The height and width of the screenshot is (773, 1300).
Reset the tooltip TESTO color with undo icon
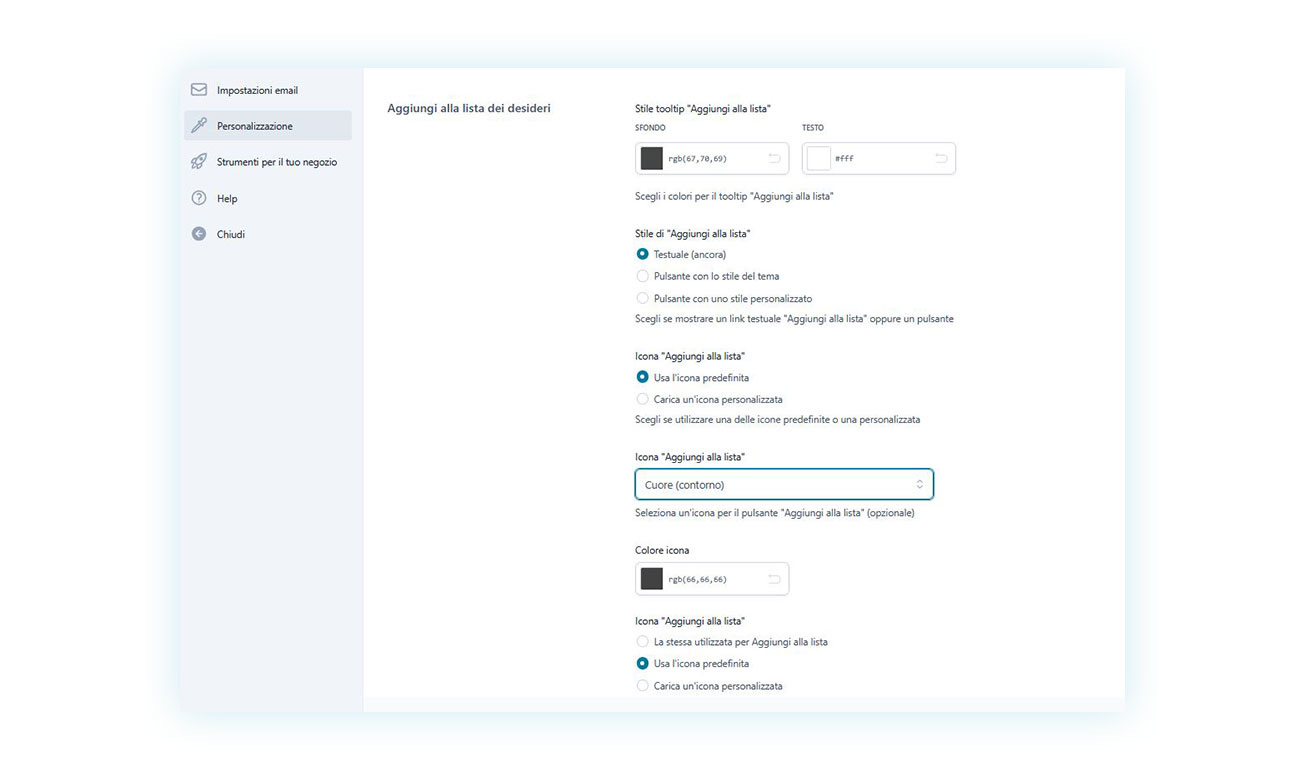941,158
